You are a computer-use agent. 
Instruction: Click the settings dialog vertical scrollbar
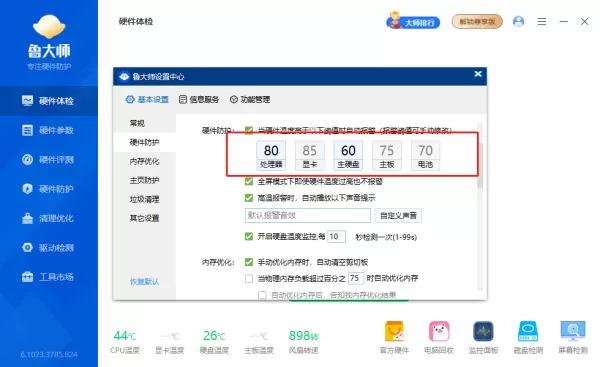click(480, 165)
